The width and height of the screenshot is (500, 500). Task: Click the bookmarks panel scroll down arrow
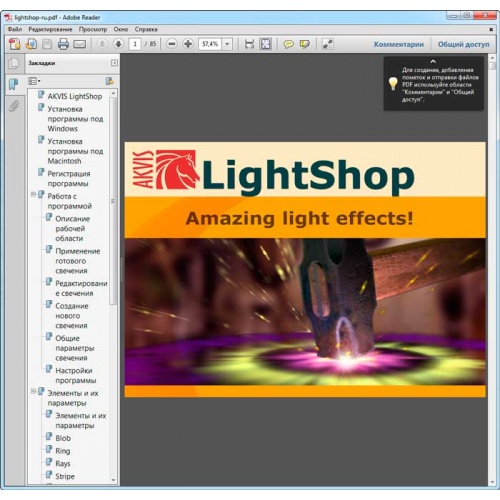click(x=113, y=480)
